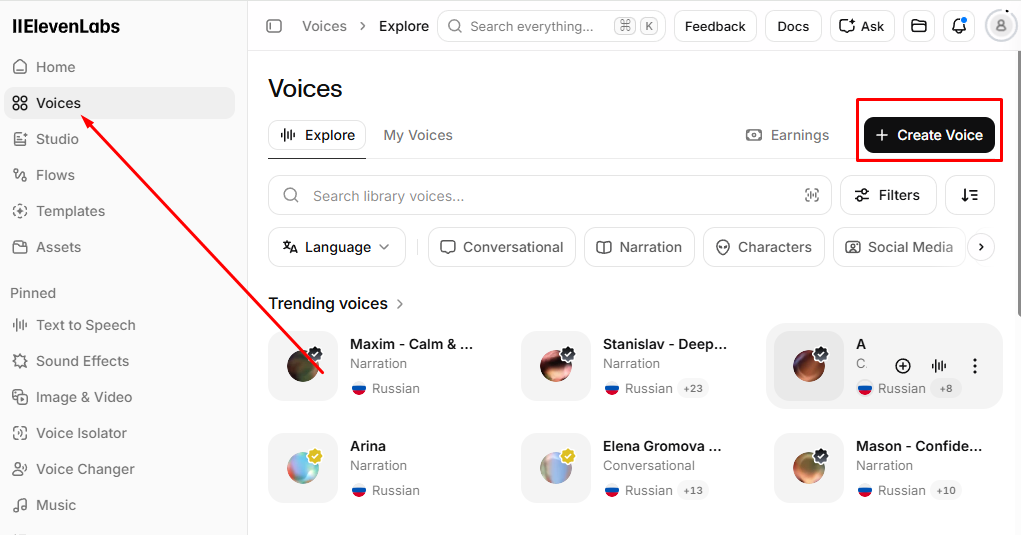Open Voices in sidebar
Screen dimensions: 1021x535
click(119, 103)
